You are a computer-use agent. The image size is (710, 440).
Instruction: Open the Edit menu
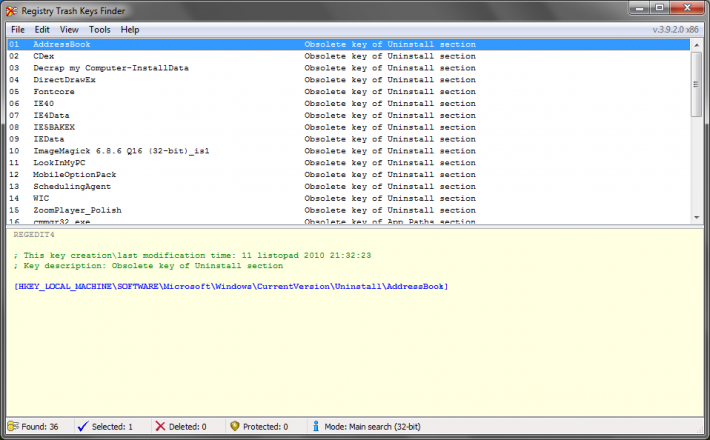coord(42,30)
